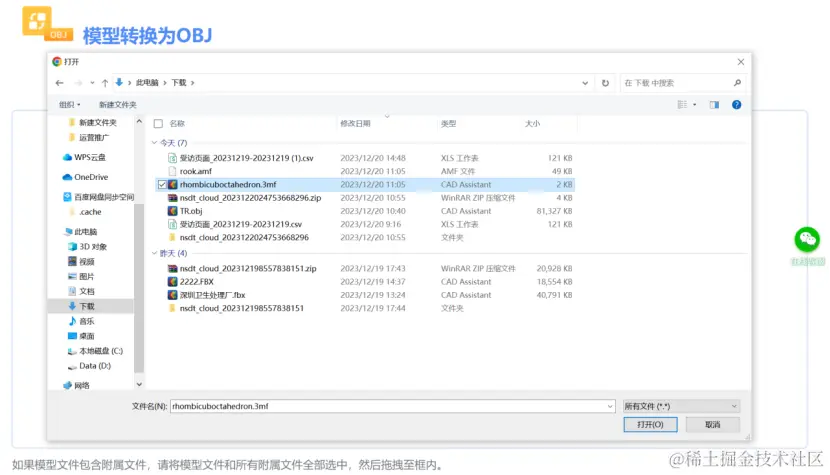Viewport: 830px width, 475px height.
Task: Select folder nsdt_cloud_2023122024753668296
Action: [x=244, y=238]
